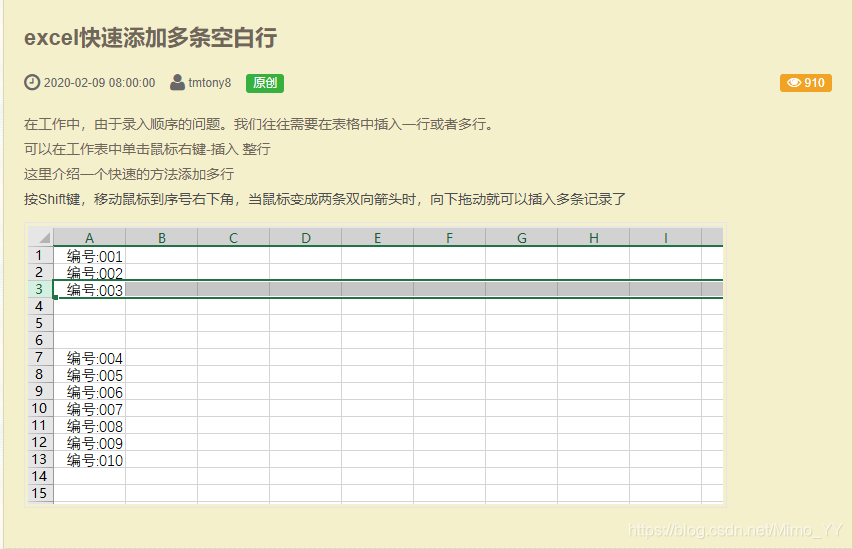Select row 14 header
Viewport: 853px width, 549px height.
point(41,476)
